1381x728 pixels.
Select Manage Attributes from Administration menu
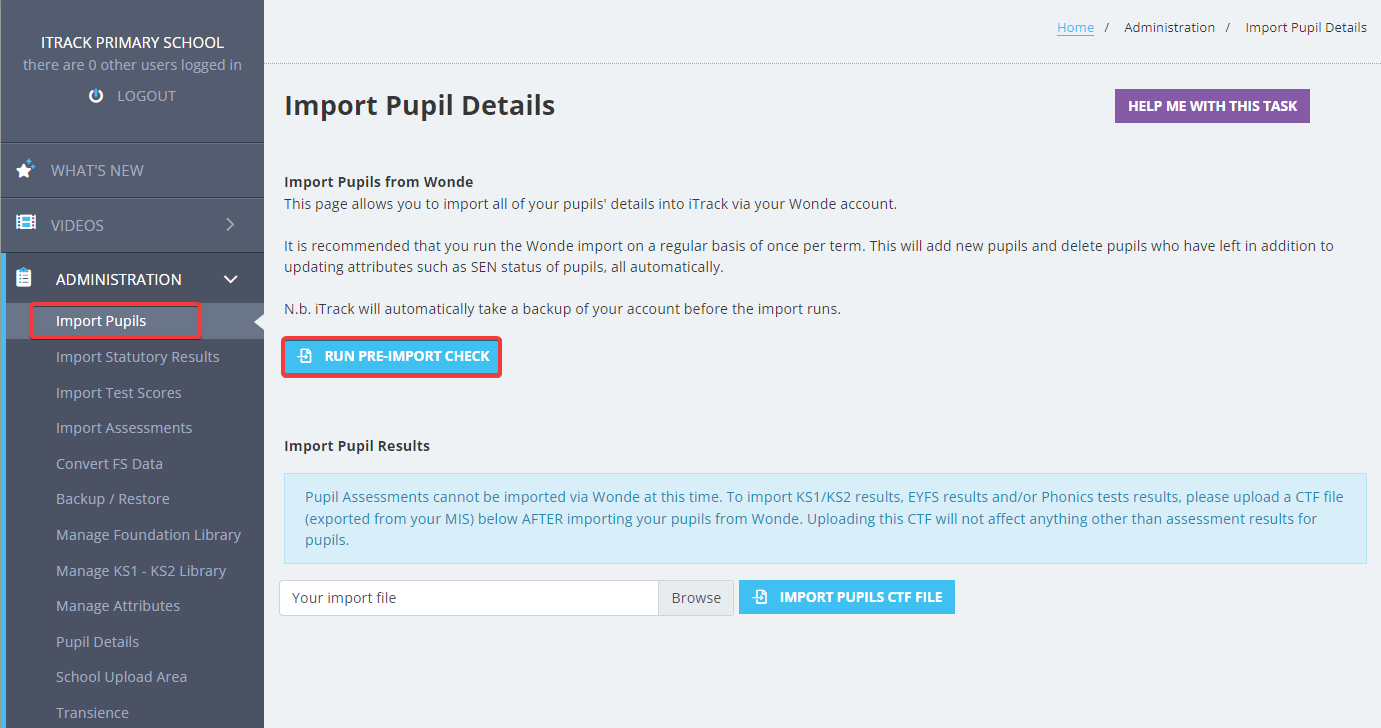(x=118, y=605)
